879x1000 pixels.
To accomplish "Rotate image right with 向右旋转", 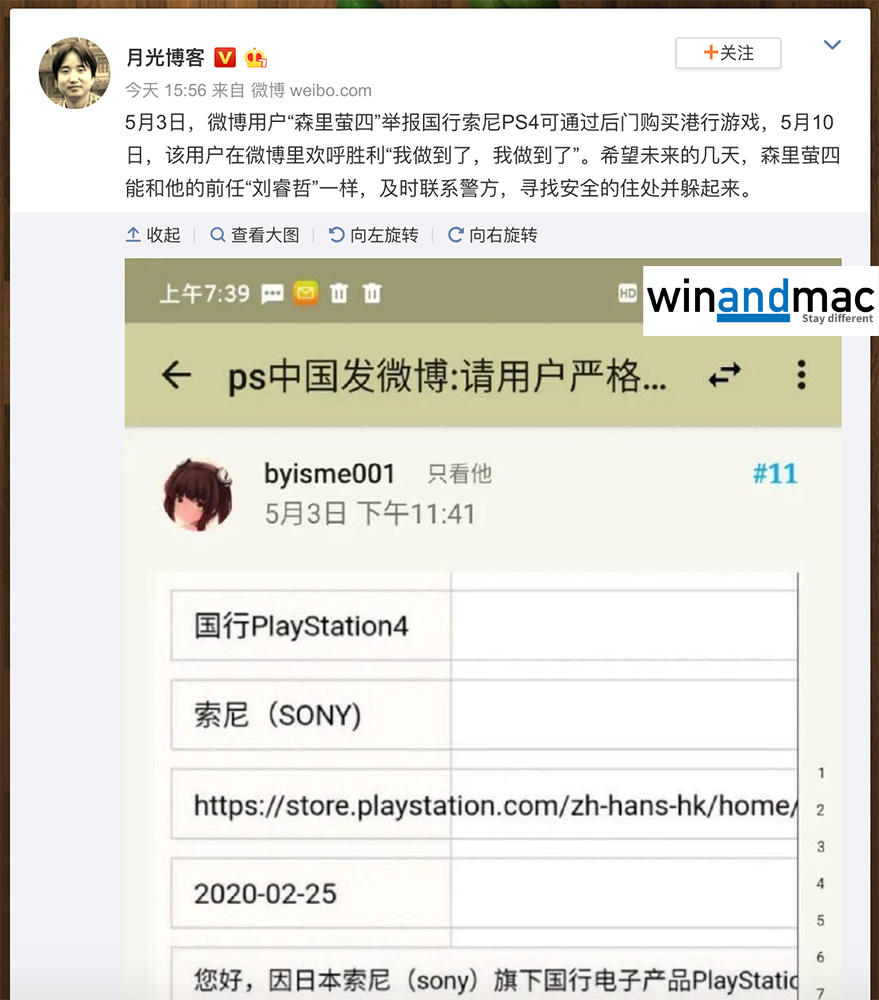I will point(492,235).
